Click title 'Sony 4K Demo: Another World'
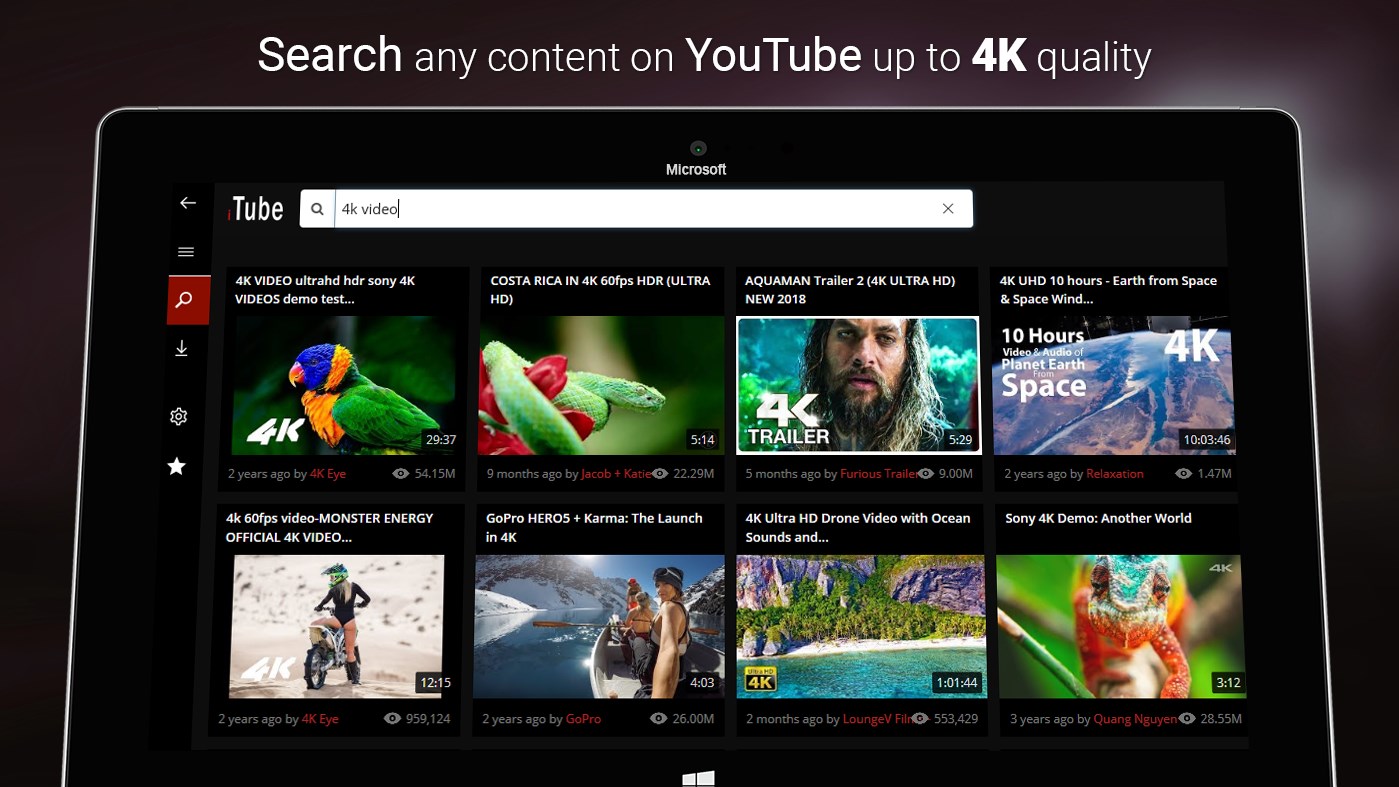Viewport: 1399px width, 787px height. point(1098,518)
